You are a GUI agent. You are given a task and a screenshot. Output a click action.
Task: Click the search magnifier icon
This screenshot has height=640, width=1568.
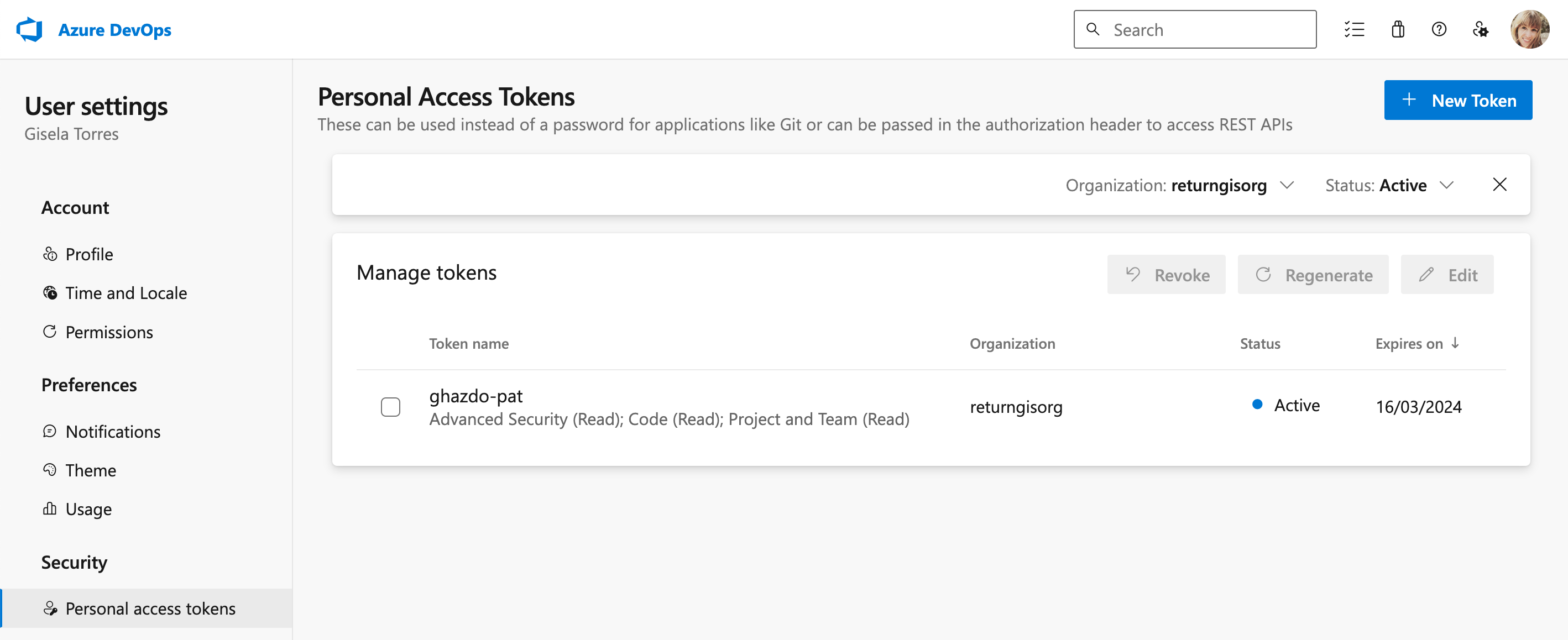coord(1093,30)
